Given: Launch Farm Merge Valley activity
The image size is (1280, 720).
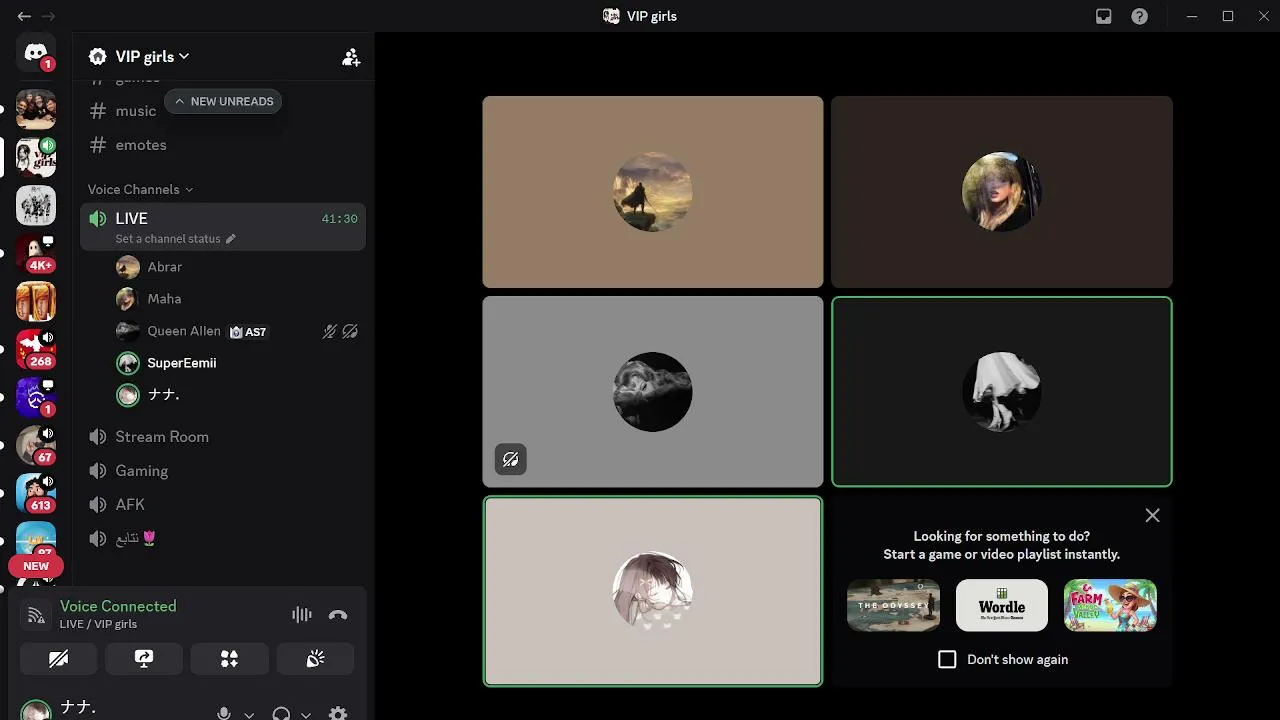Looking at the screenshot, I should click(x=1110, y=605).
